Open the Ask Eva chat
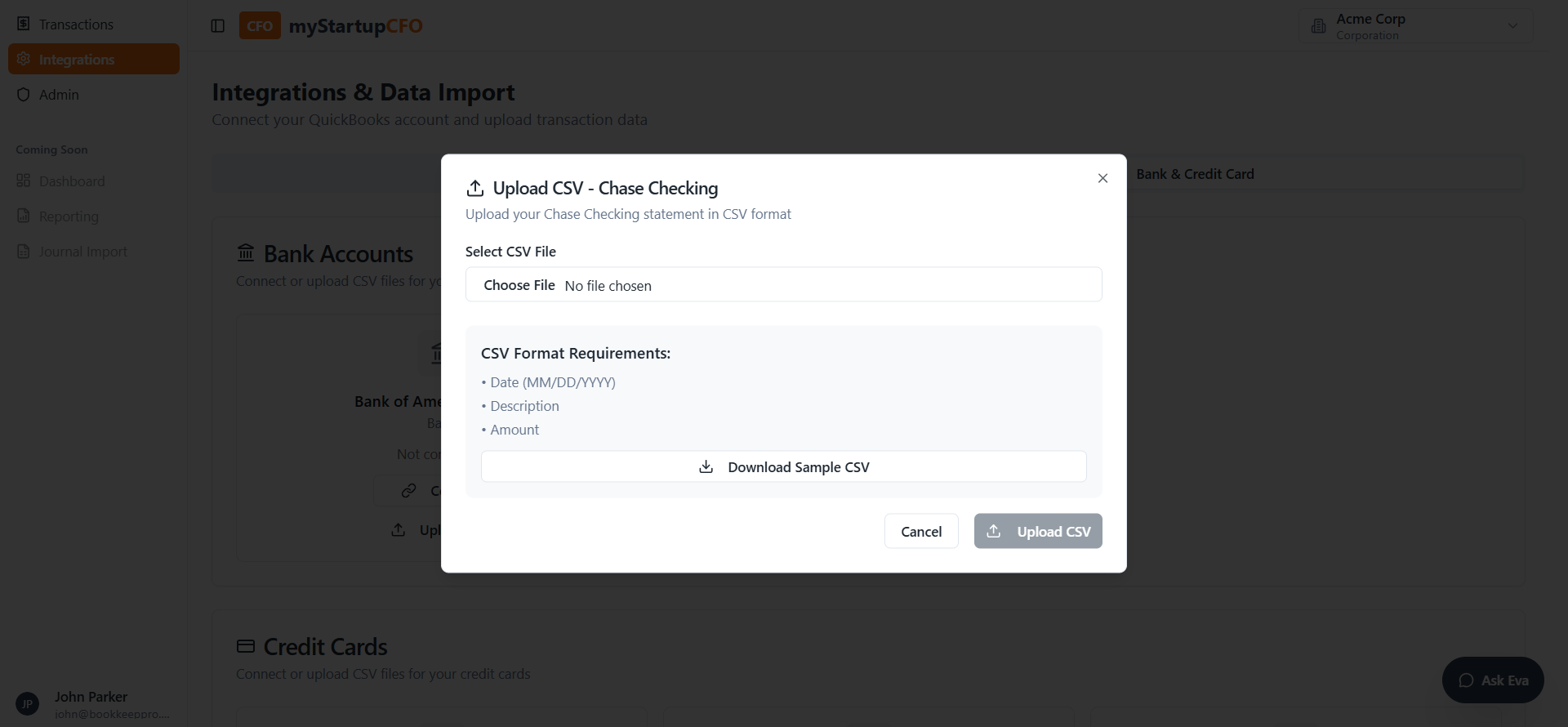Screen dimensions: 1568x727 pyautogui.click(x=1492, y=680)
